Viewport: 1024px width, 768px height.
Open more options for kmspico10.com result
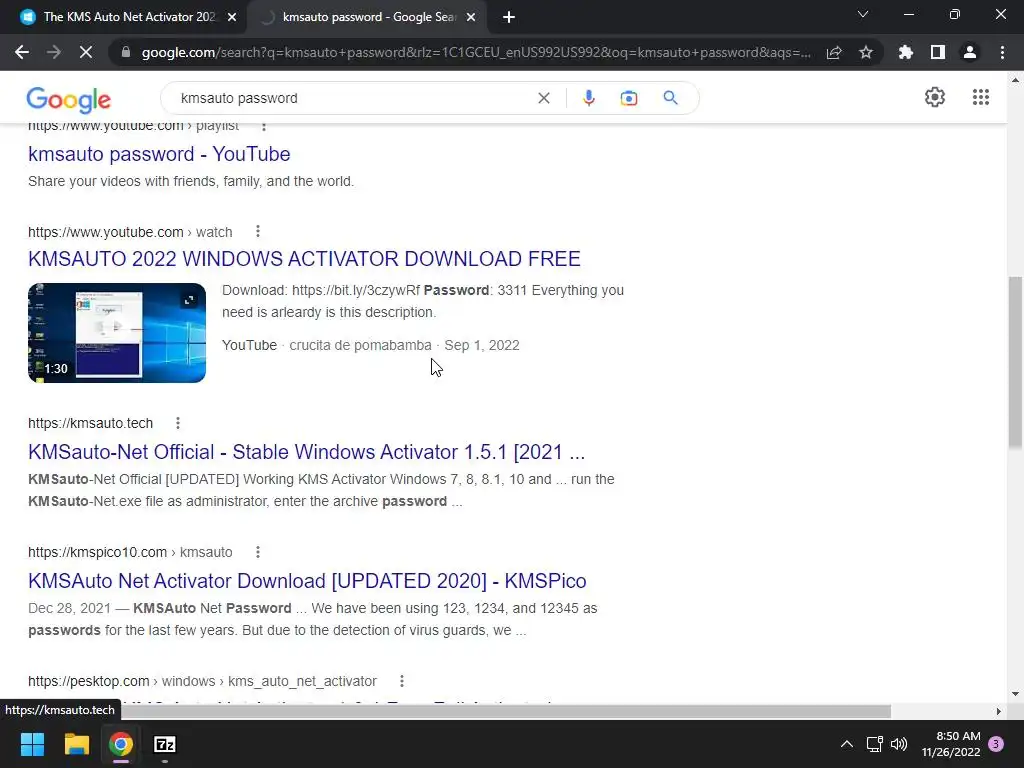click(258, 552)
